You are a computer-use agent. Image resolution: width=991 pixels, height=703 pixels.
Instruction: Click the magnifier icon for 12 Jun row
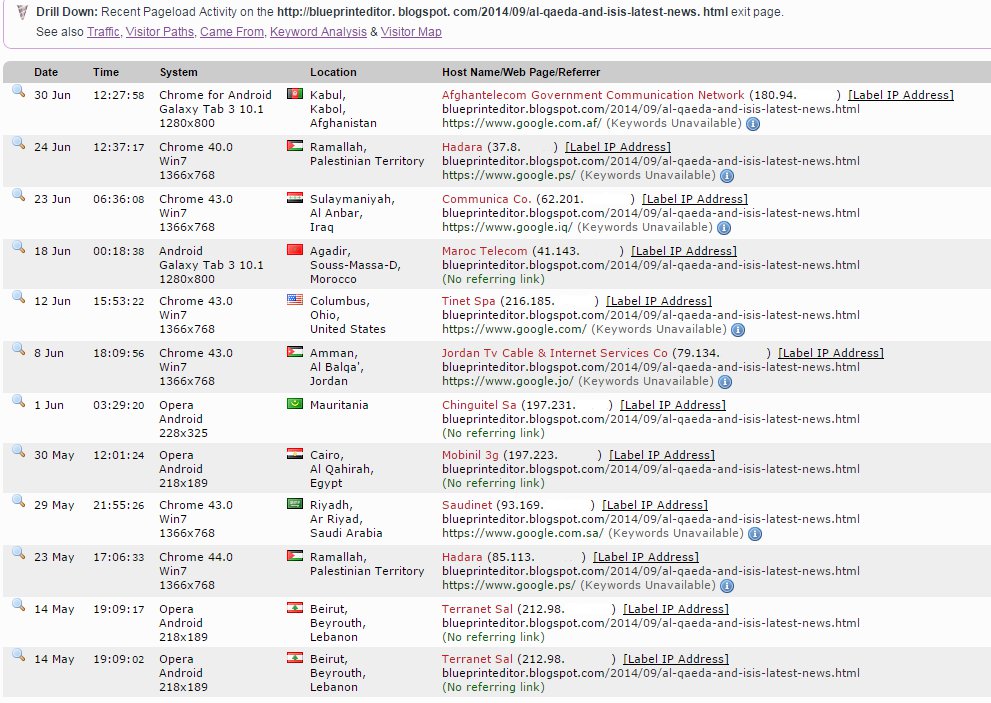pos(18,296)
